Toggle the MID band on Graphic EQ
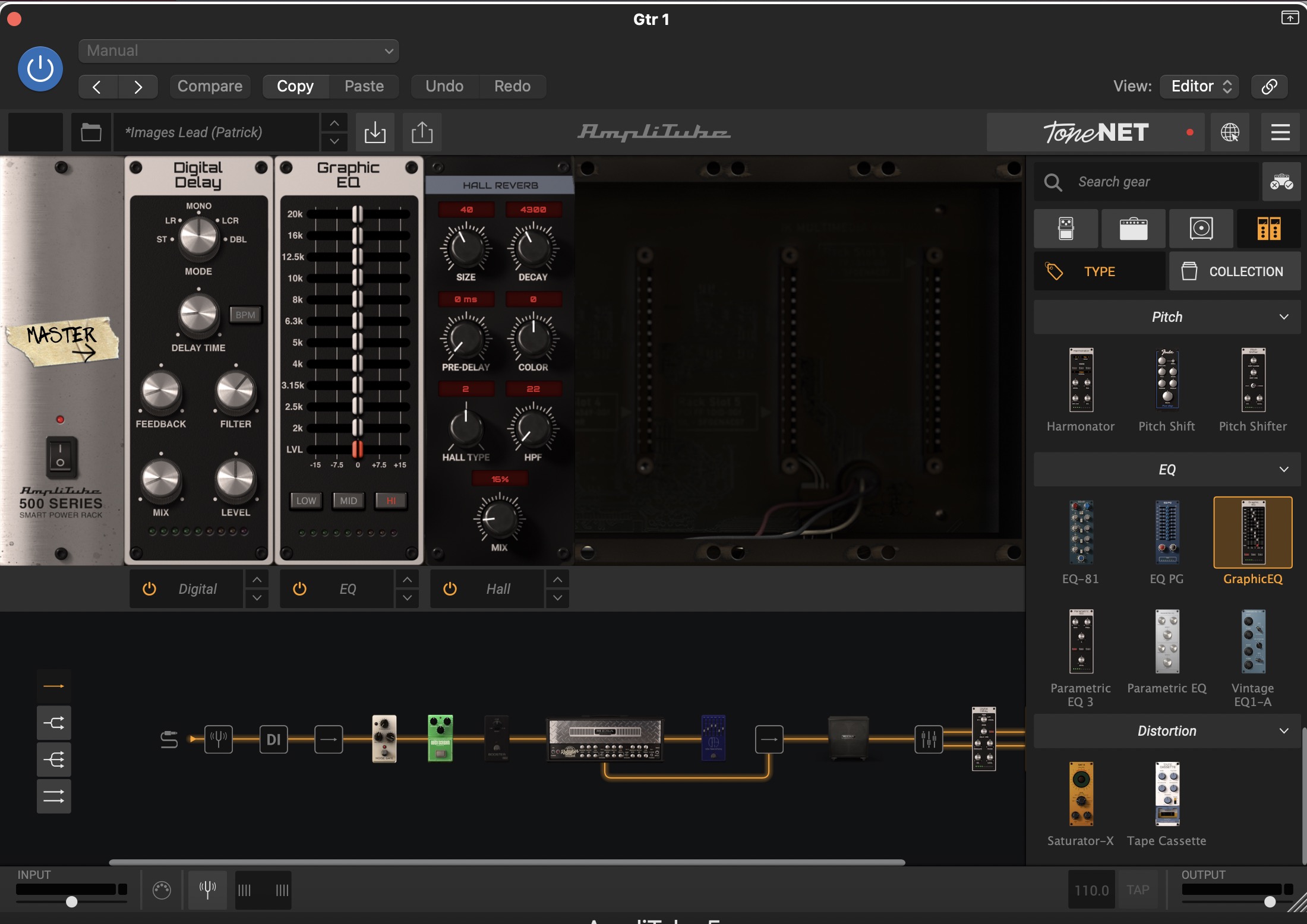 click(349, 501)
